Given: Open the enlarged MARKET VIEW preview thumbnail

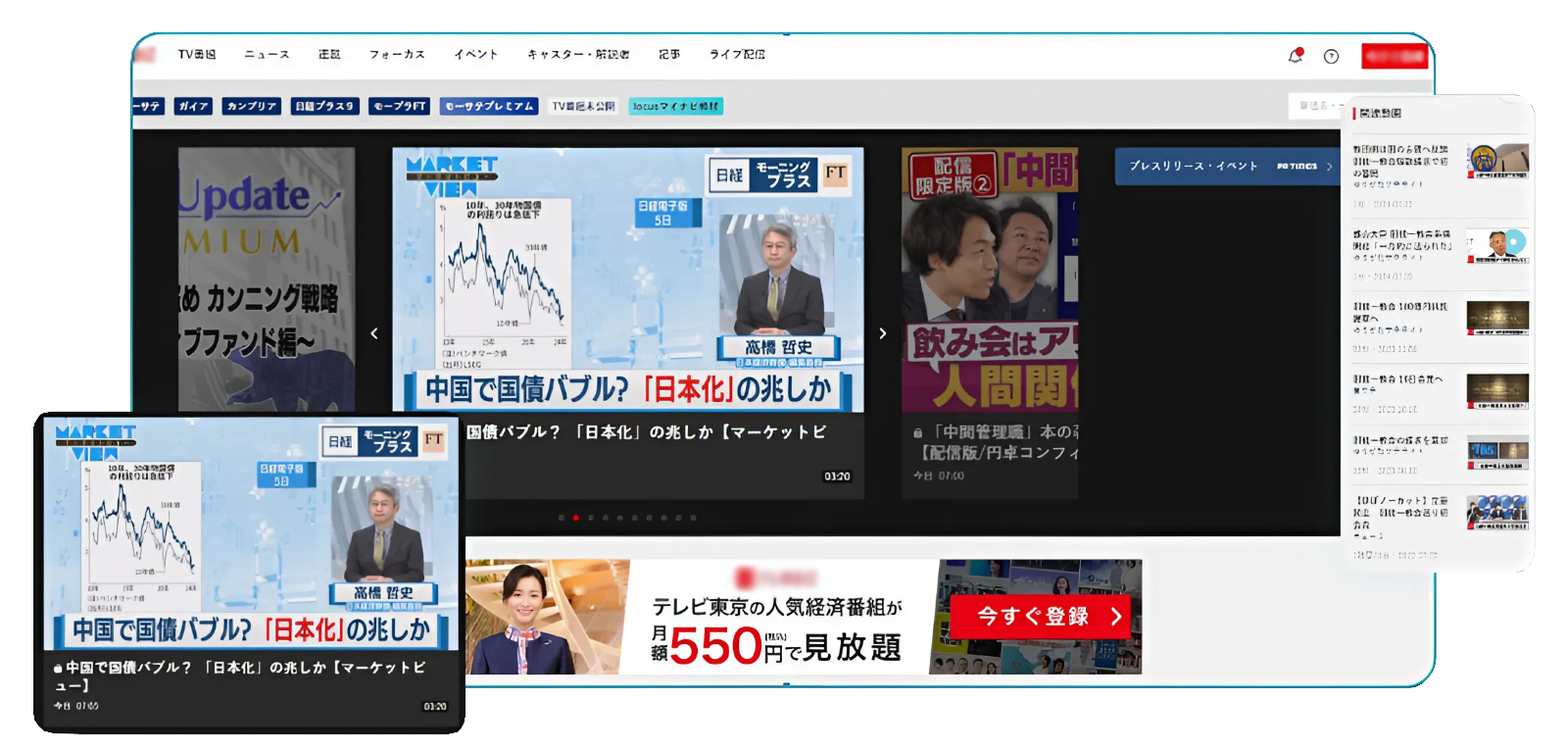Looking at the screenshot, I should pyautogui.click(x=251, y=534).
